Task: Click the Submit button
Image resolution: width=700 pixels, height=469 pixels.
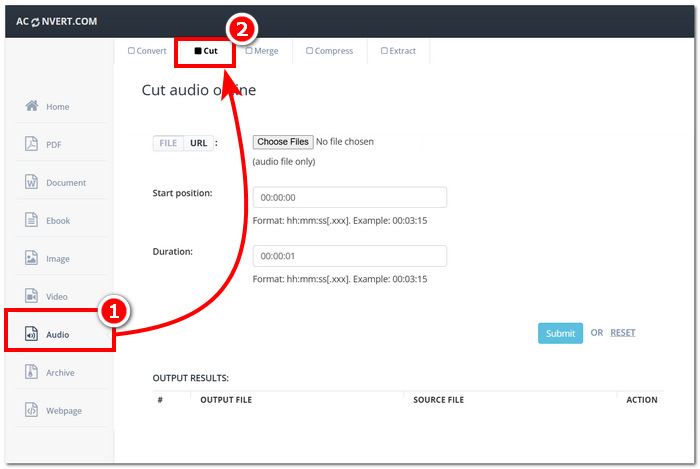Action: 560,333
